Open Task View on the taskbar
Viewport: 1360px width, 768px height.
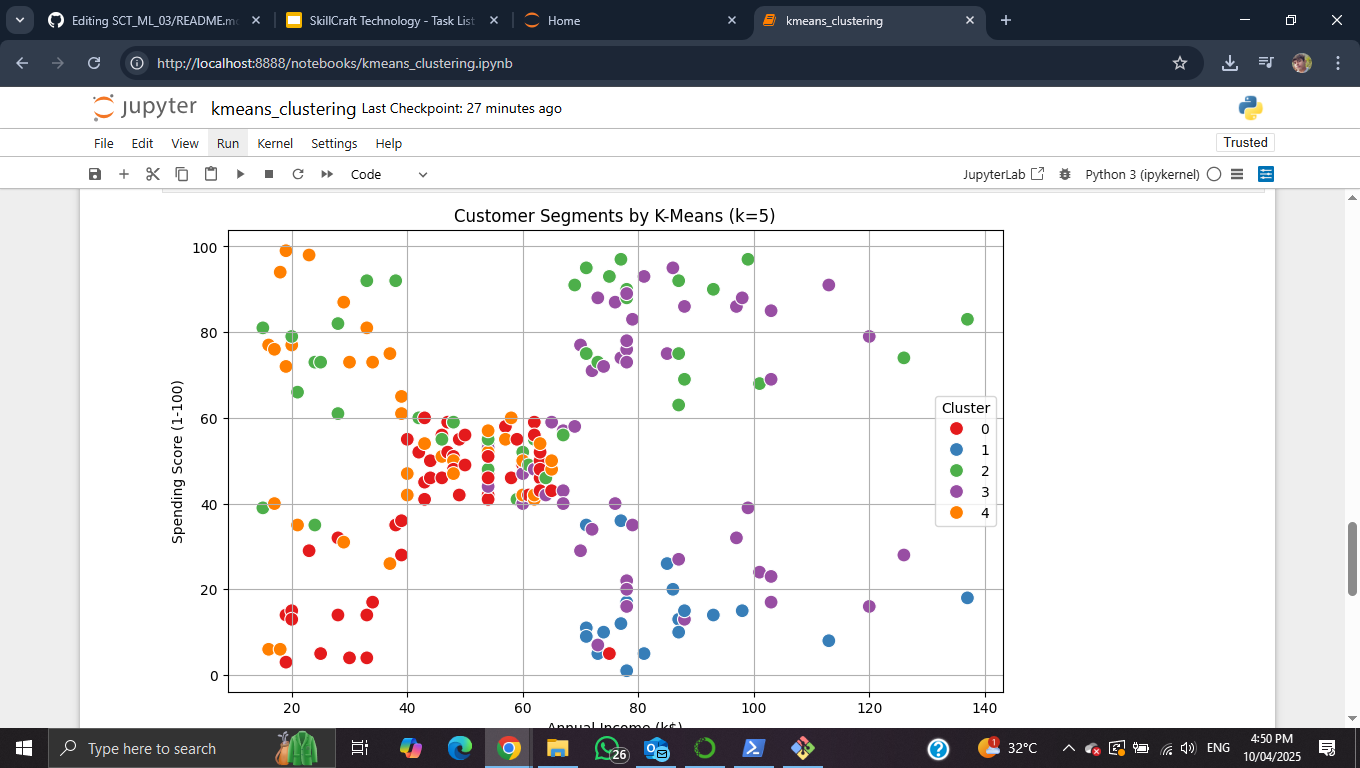[360, 748]
